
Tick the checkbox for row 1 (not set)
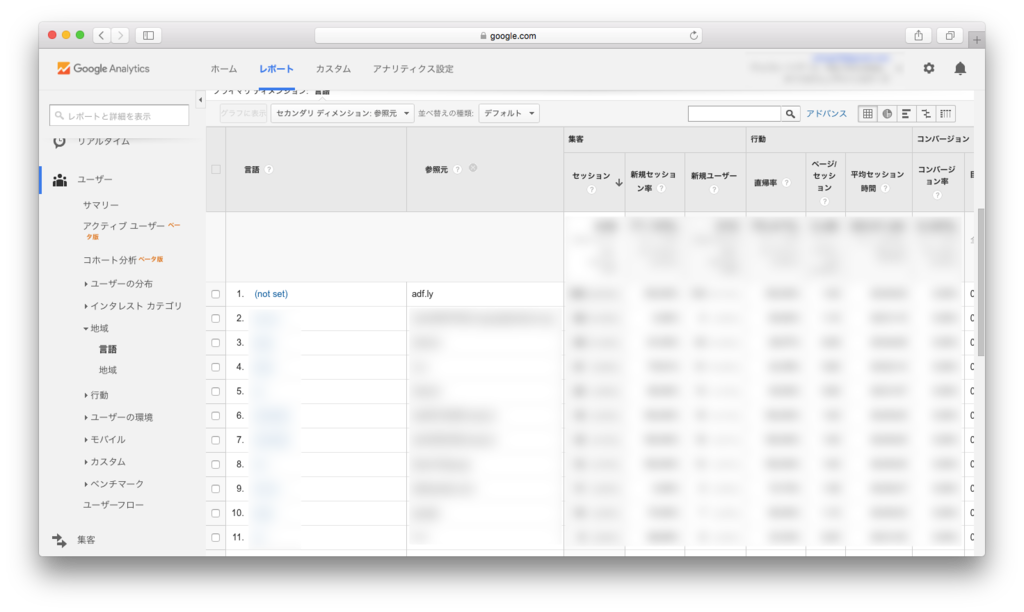pos(216,294)
